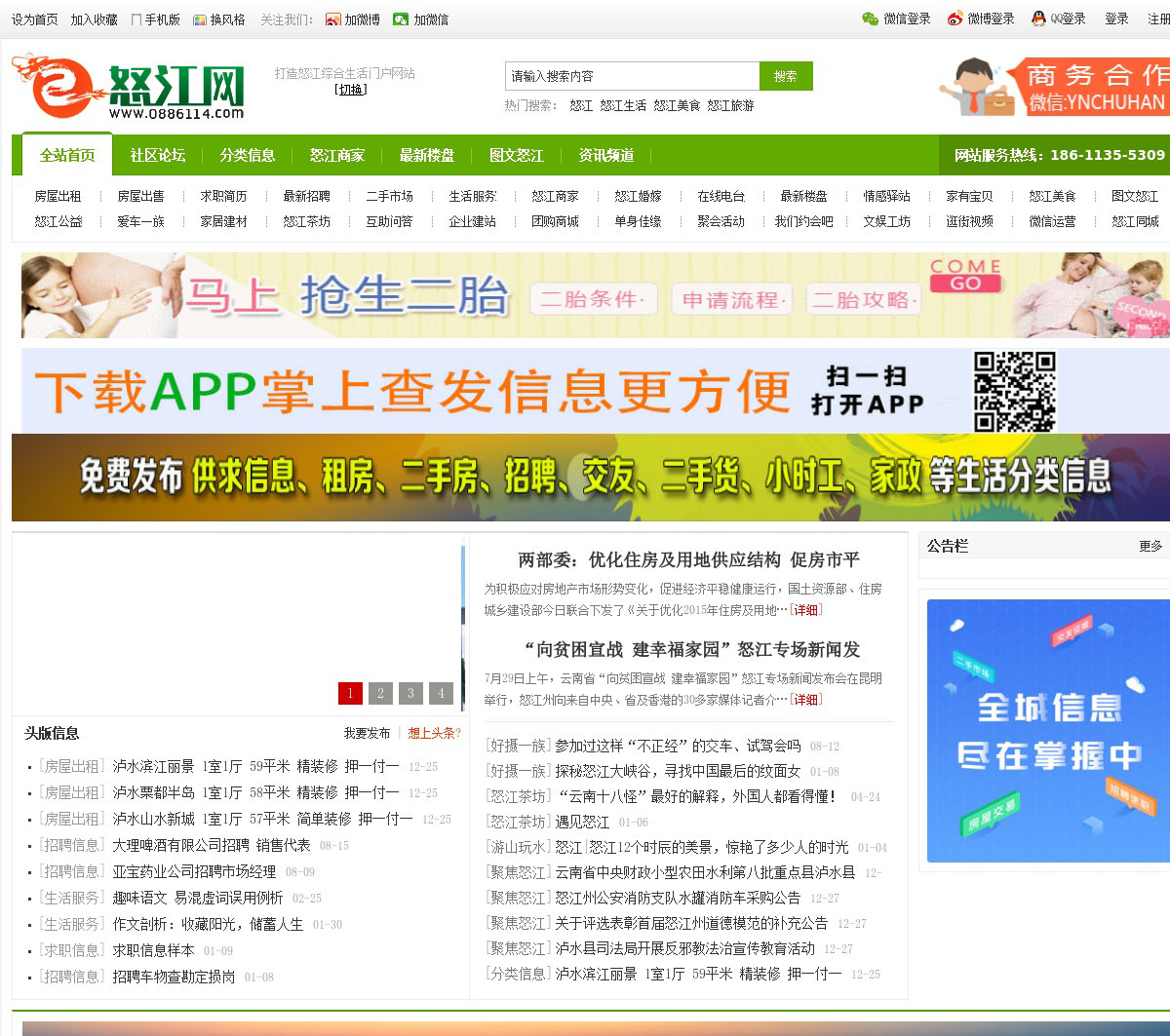The image size is (1170, 1036).
Task: Open 怒江州公安消防支队水罐消防车采购公告
Action: click(x=678, y=898)
